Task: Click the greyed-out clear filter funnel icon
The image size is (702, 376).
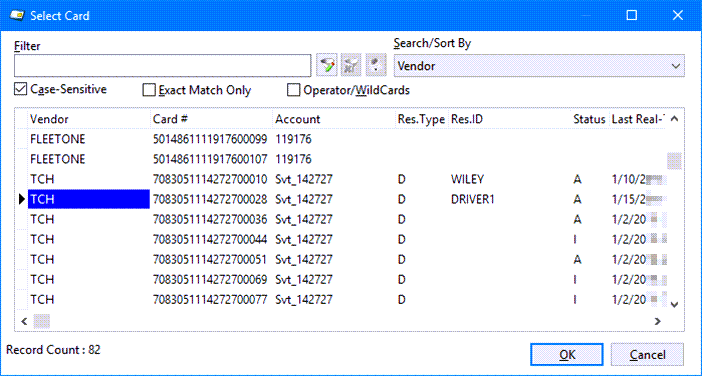Action: click(351, 66)
